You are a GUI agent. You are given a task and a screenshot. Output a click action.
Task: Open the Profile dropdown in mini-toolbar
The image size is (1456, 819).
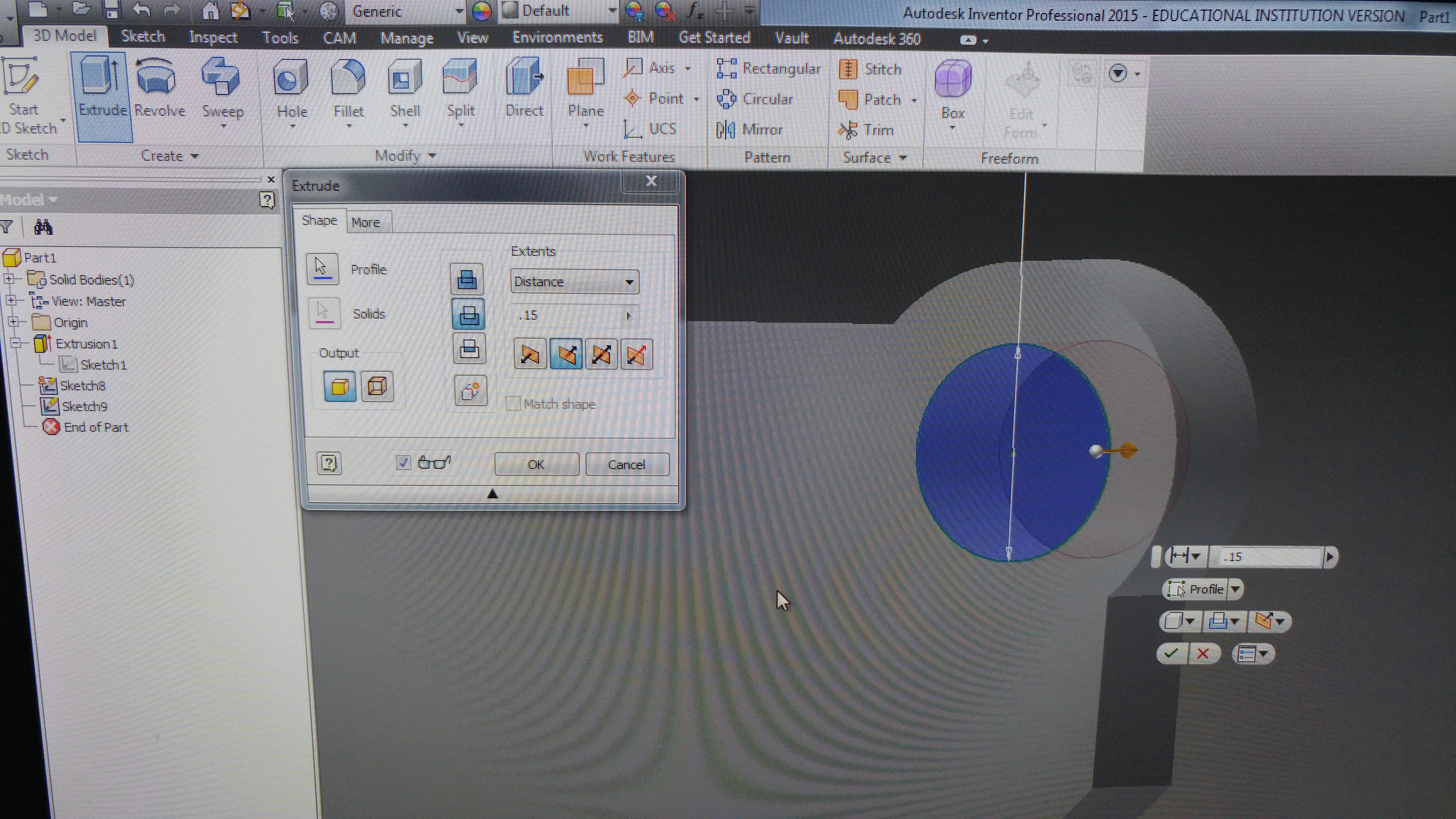click(1236, 589)
